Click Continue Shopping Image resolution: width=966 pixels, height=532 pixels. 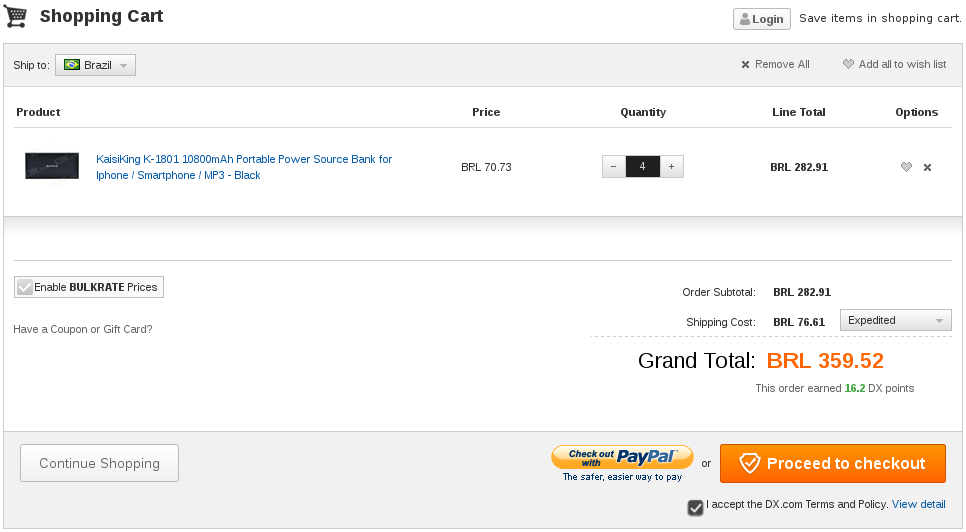click(99, 463)
